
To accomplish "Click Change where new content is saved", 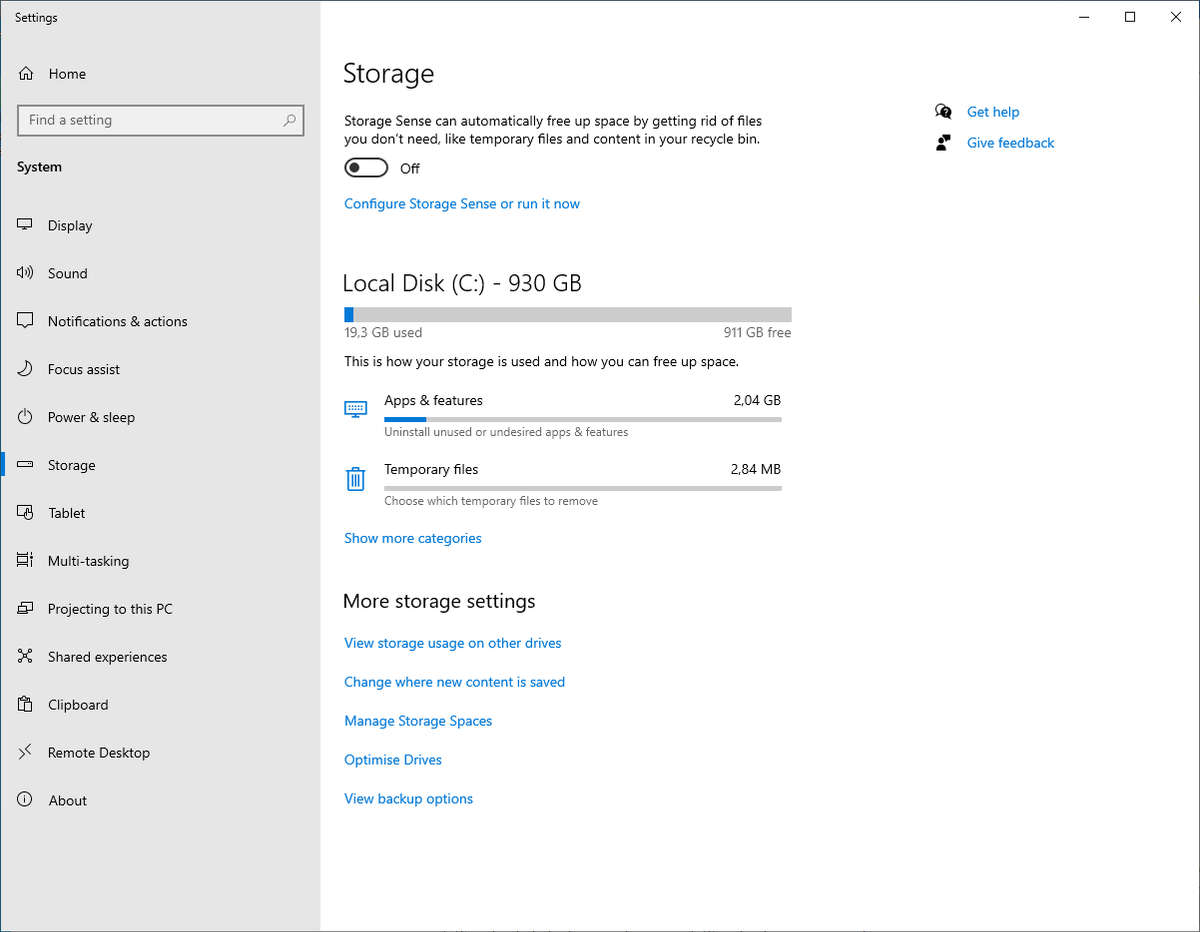I will (454, 682).
